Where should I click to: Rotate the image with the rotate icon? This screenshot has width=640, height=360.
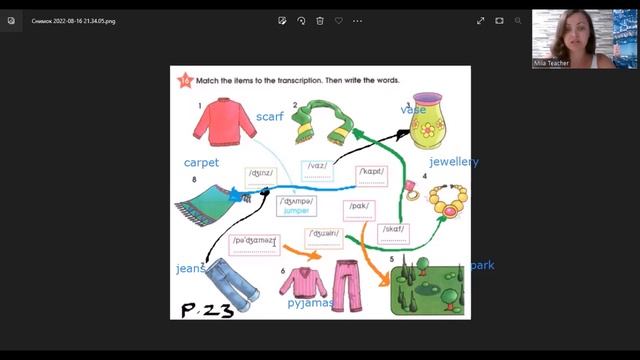pos(301,21)
